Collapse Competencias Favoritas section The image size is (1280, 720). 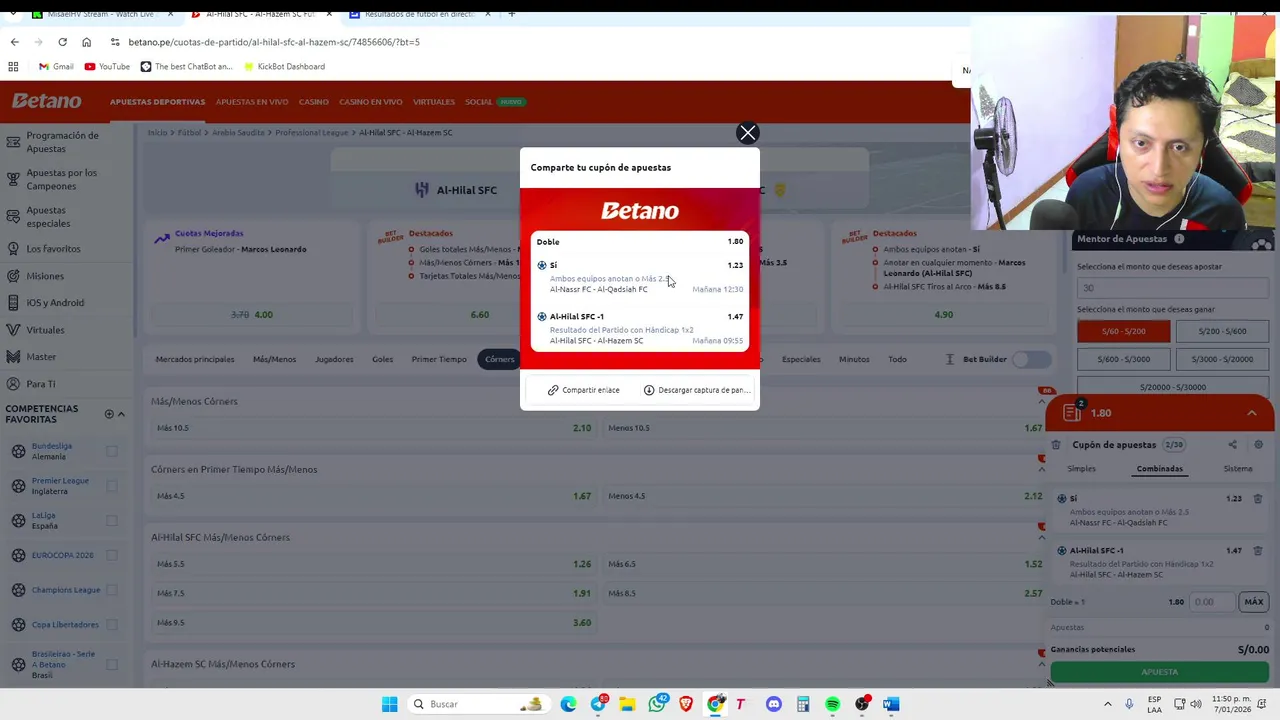pos(121,414)
